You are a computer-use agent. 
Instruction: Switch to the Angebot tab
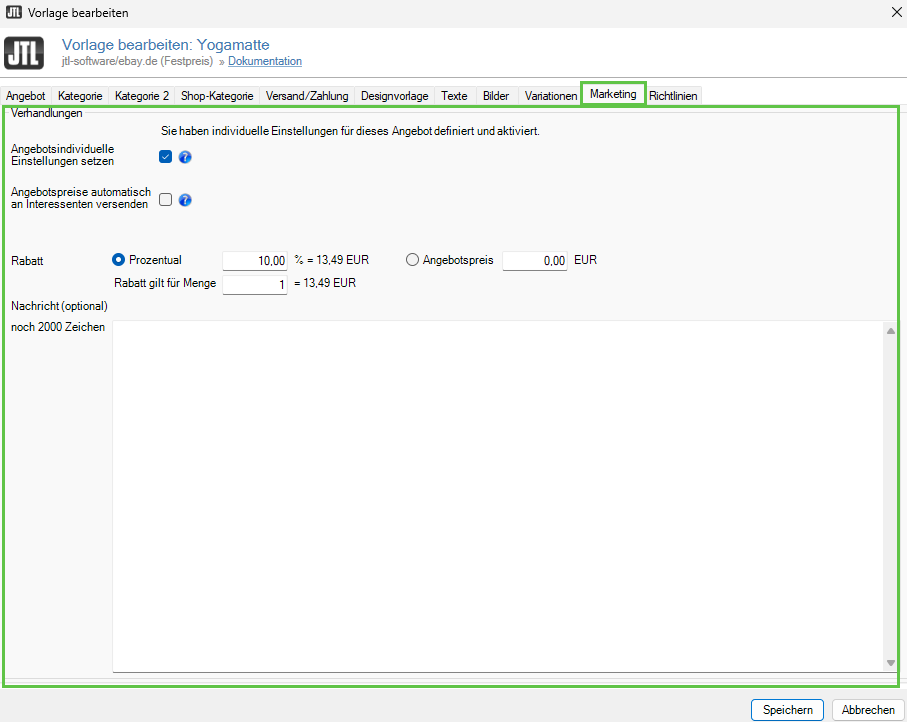26,96
